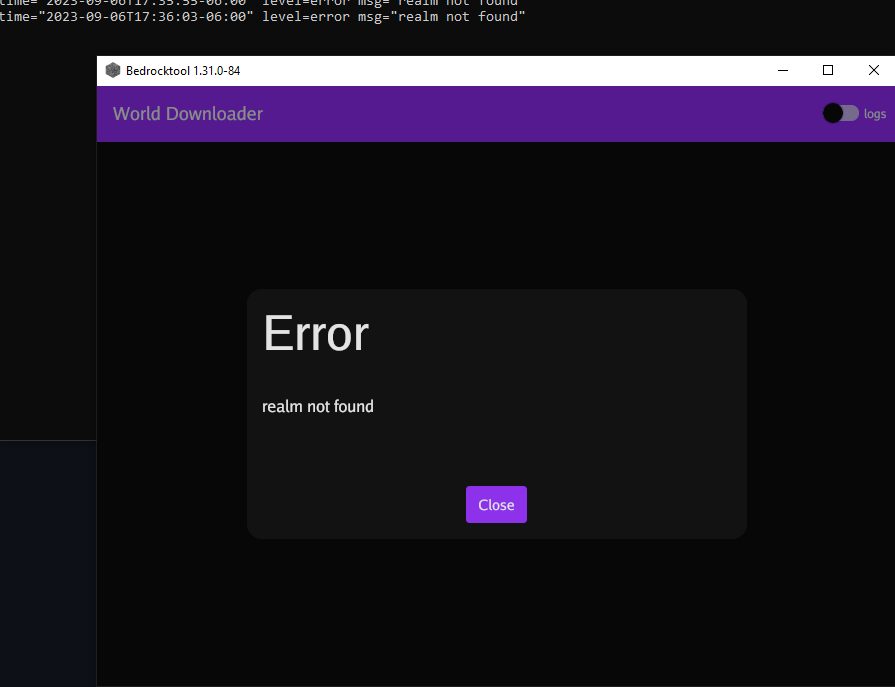The width and height of the screenshot is (895, 687).
Task: Maximize the Bedrocktool window
Action: click(827, 70)
